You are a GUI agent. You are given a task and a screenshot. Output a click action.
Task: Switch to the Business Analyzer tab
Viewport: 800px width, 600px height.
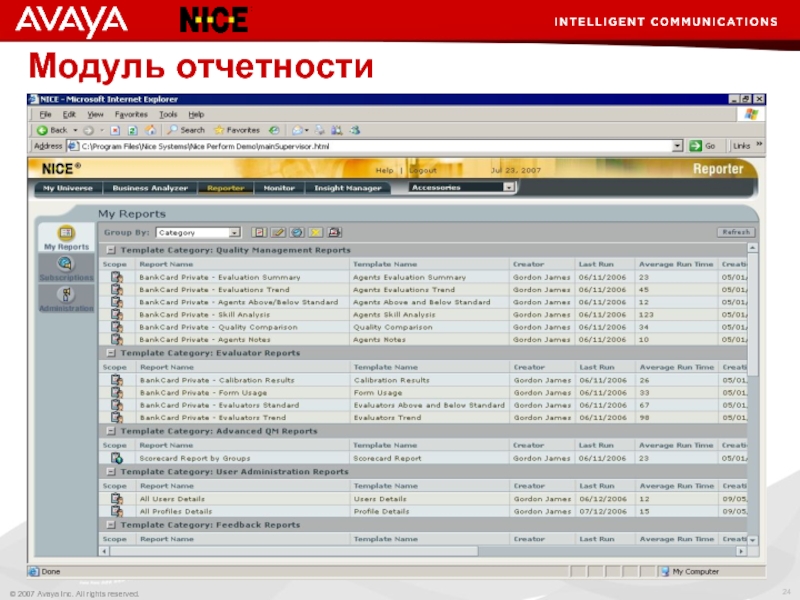coord(150,187)
